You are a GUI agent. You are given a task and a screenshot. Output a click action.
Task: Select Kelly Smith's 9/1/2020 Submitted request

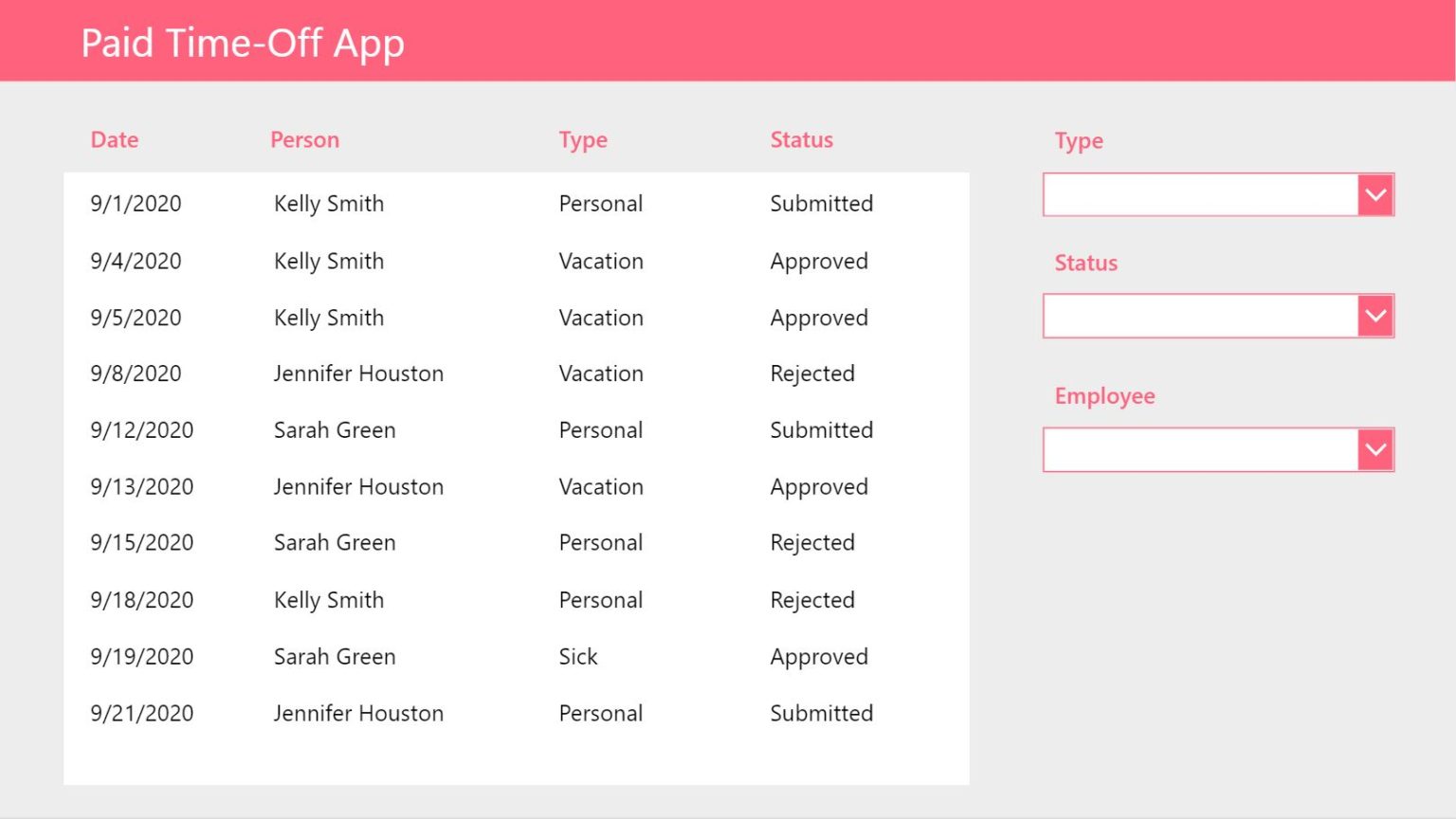[x=474, y=203]
